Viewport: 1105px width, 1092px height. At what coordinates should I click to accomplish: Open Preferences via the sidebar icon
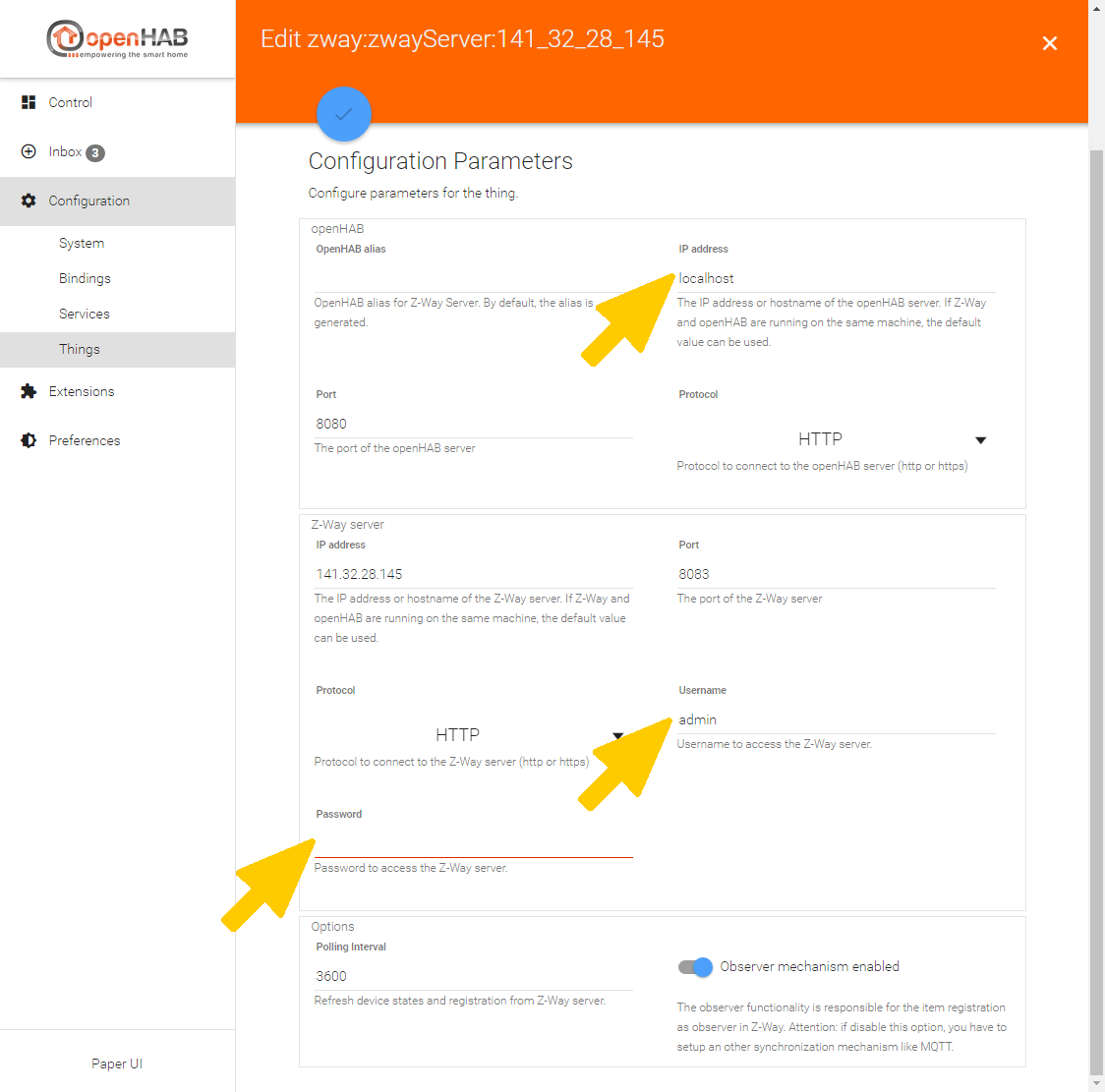[28, 440]
